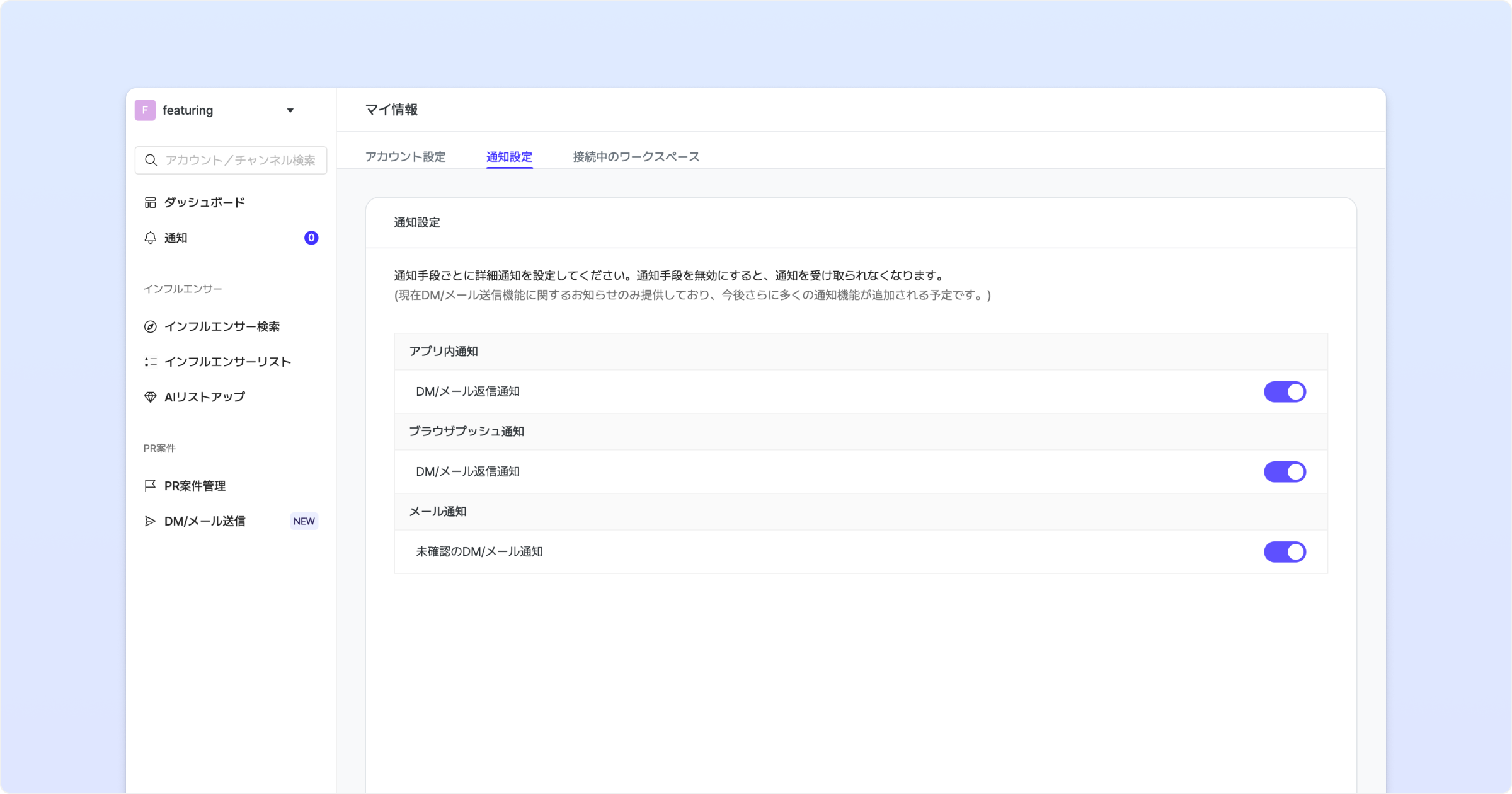Disable in-app DM/メール返信通知 toggle
Screen dimensions: 1512x794
pos(1285,392)
